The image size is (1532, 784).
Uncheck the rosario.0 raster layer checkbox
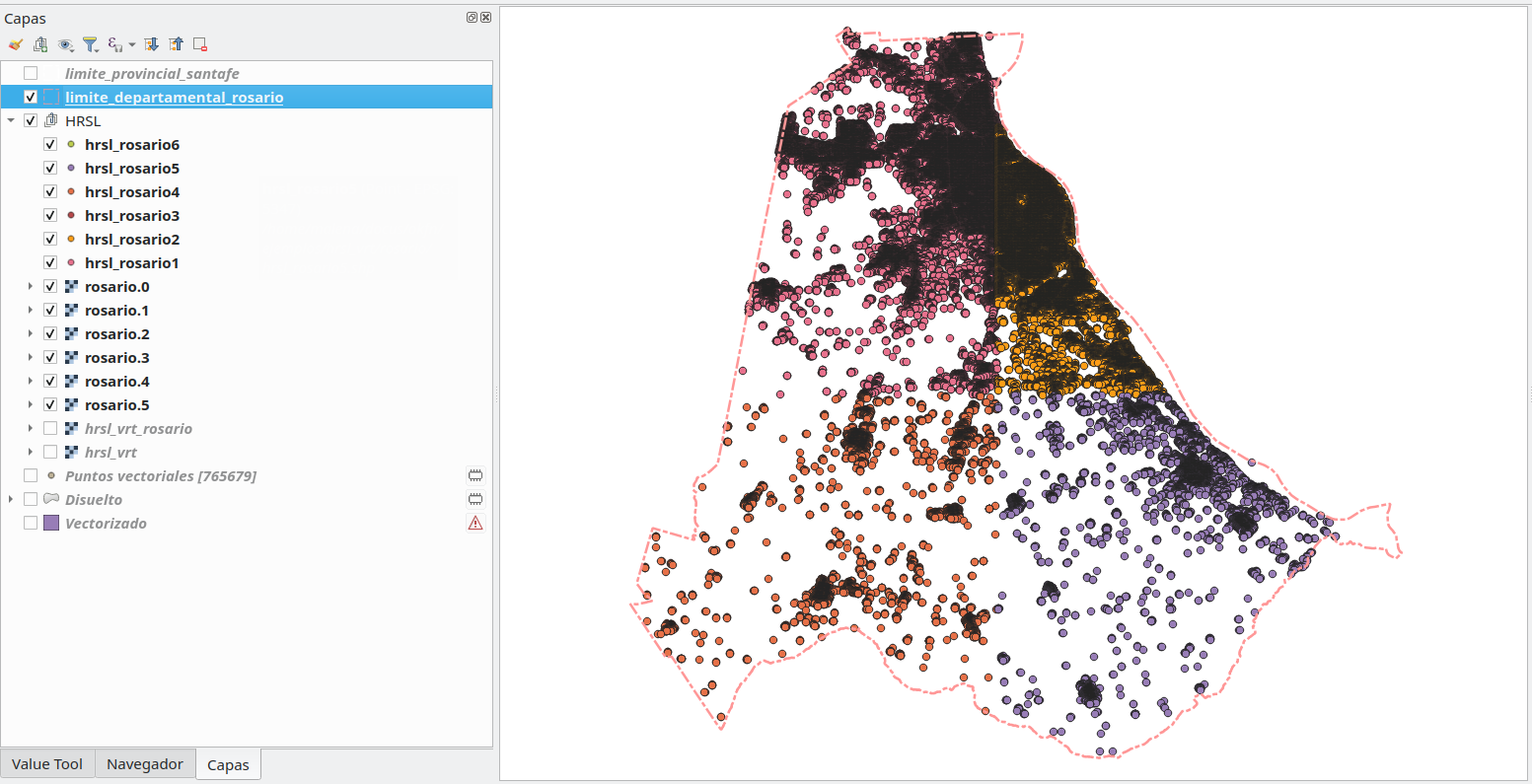tap(50, 287)
